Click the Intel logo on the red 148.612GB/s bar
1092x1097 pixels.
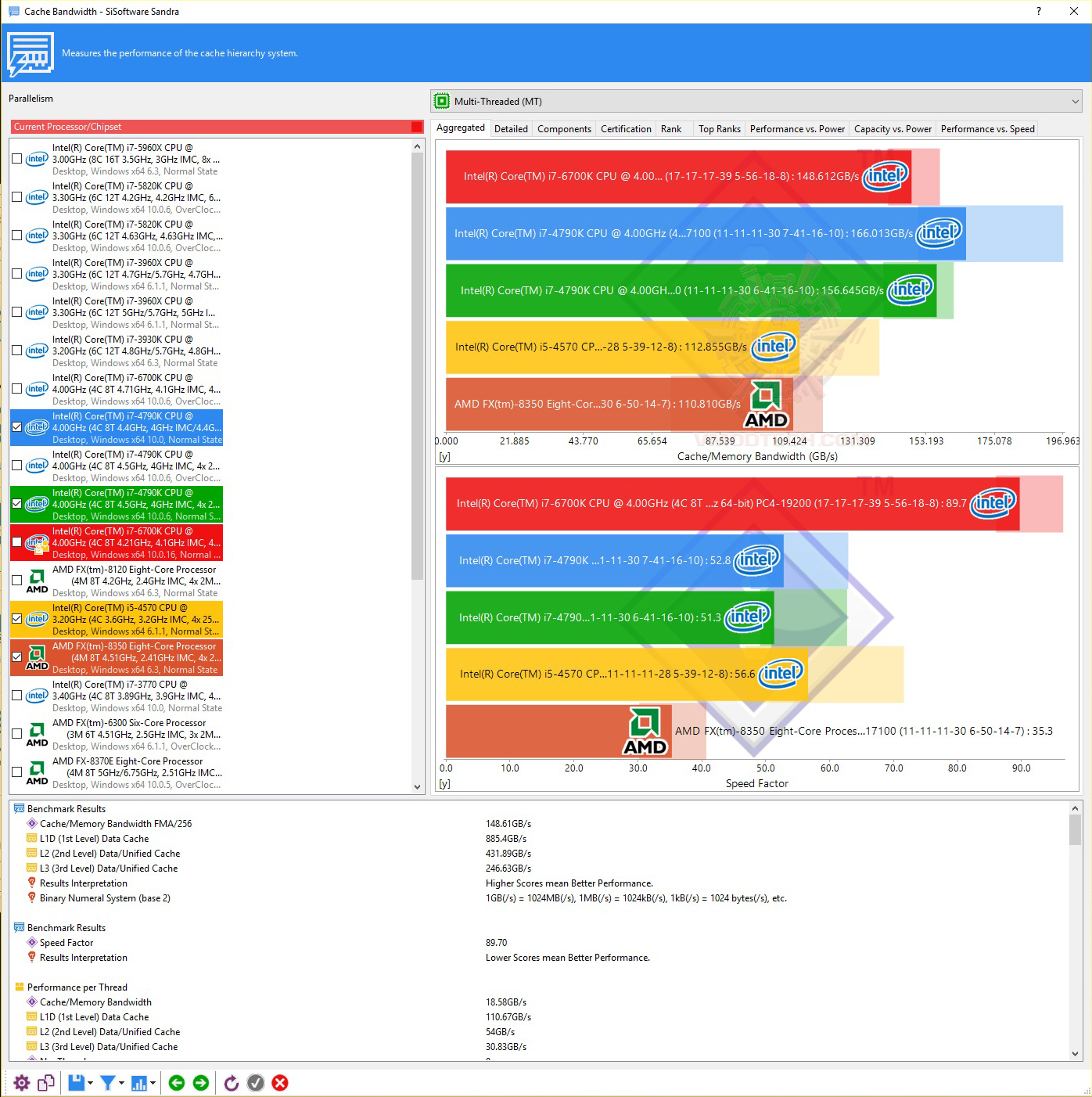[885, 176]
